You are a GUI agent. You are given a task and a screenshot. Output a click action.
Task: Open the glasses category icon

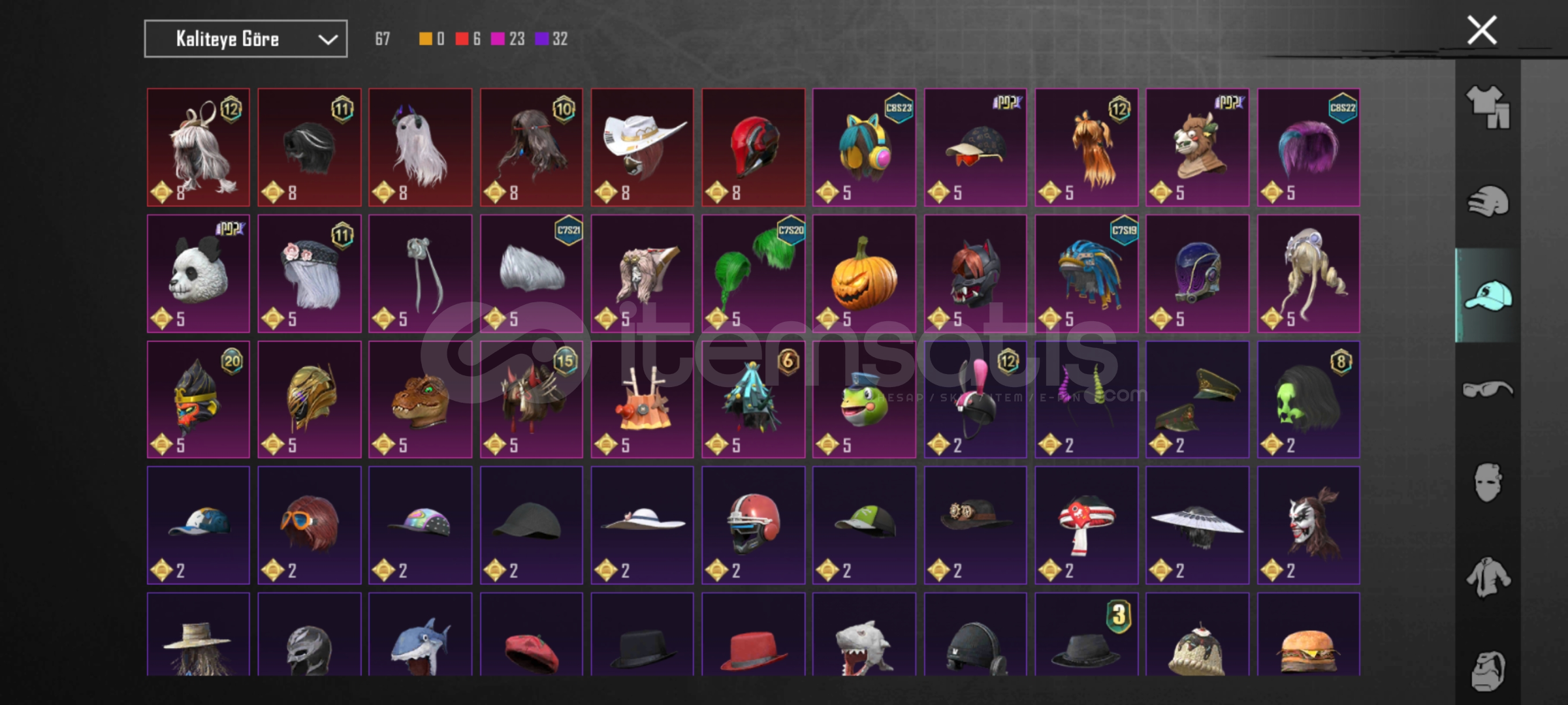pos(1488,390)
